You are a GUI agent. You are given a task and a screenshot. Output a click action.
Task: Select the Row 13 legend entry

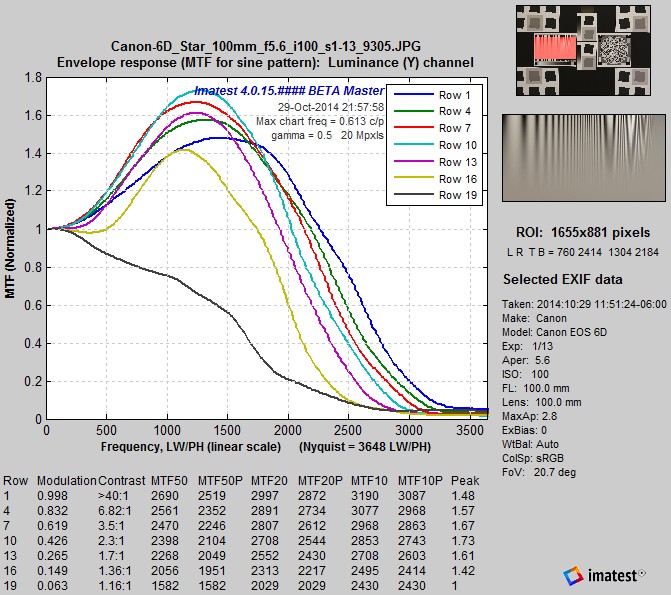click(435, 162)
